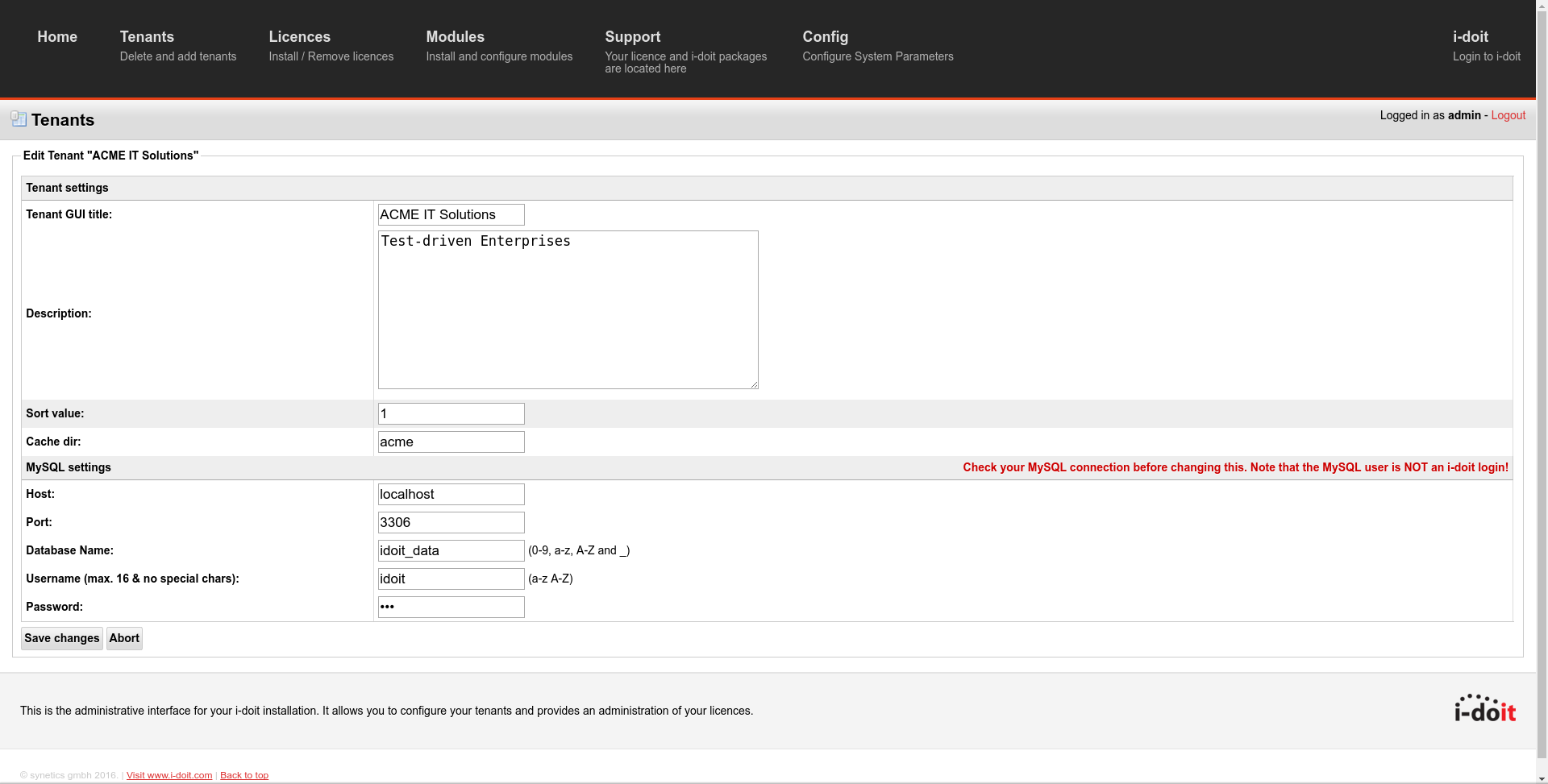Open the Licences menu
This screenshot has height=784, width=1548.
click(331, 46)
